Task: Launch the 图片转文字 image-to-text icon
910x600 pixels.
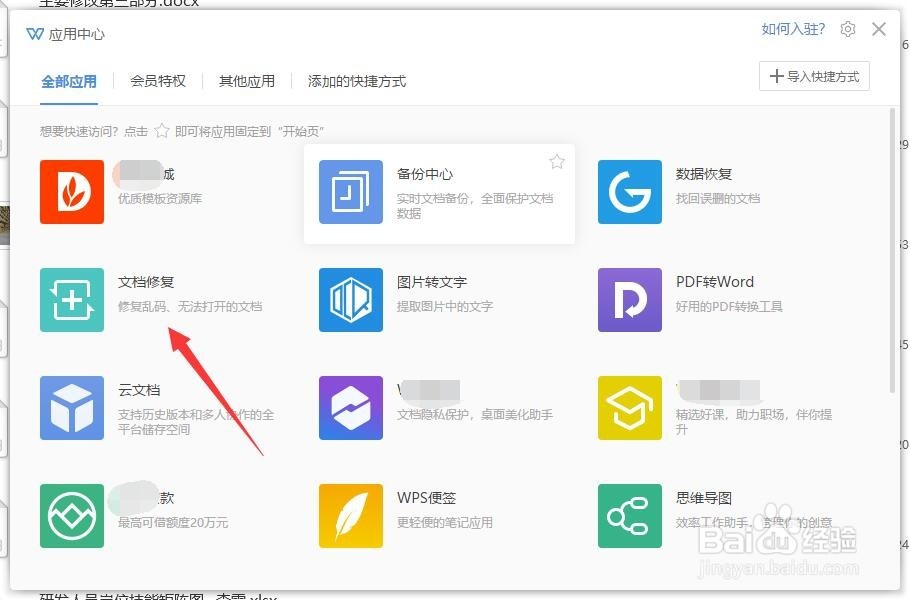Action: tap(351, 299)
